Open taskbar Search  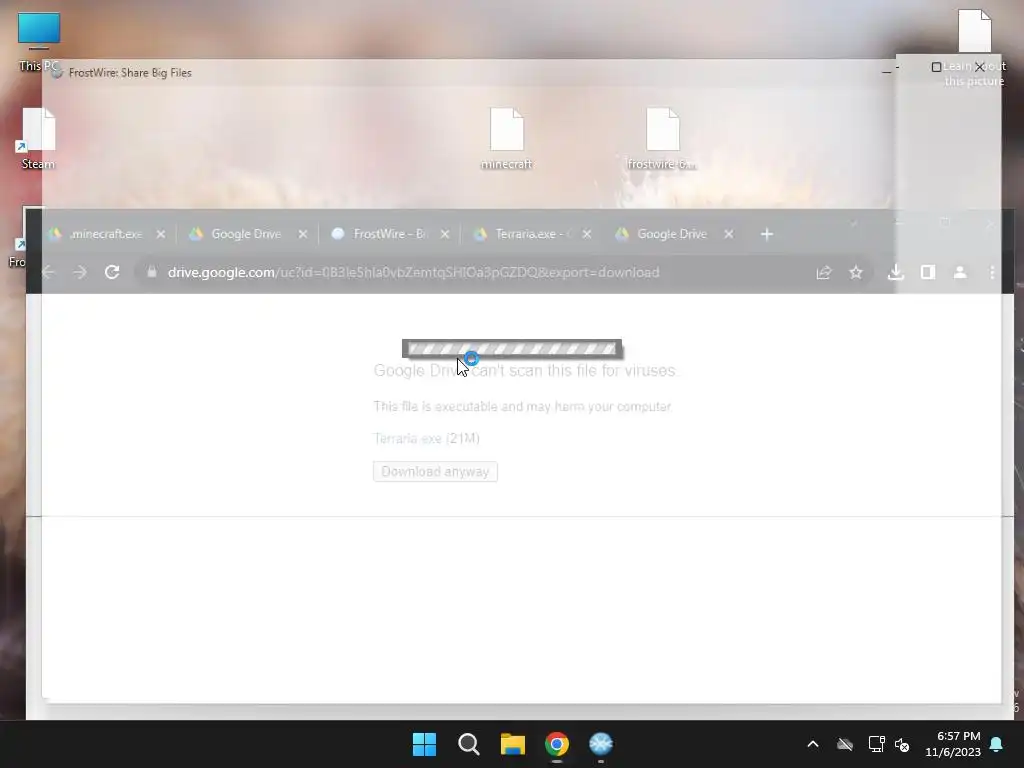468,744
